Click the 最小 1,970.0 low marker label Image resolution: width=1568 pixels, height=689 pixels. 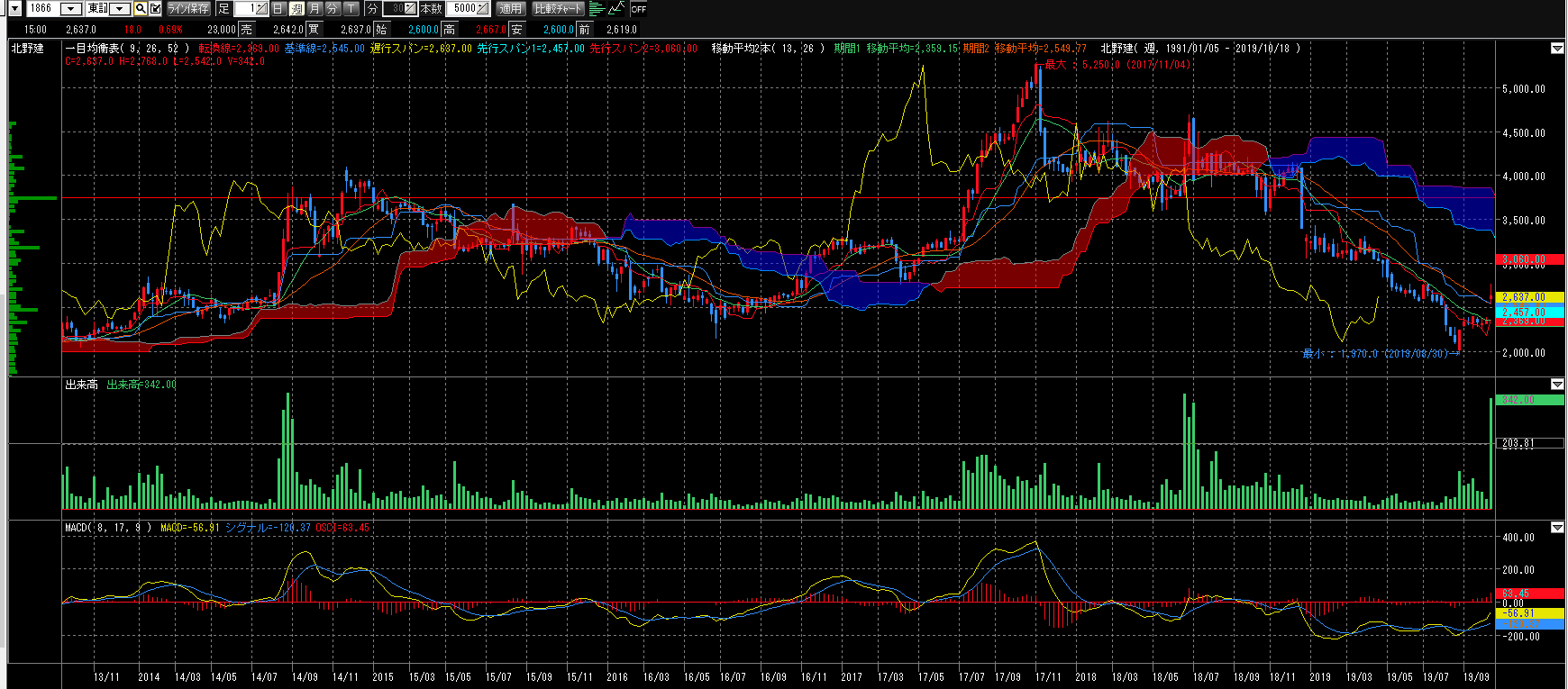[x=1379, y=354]
